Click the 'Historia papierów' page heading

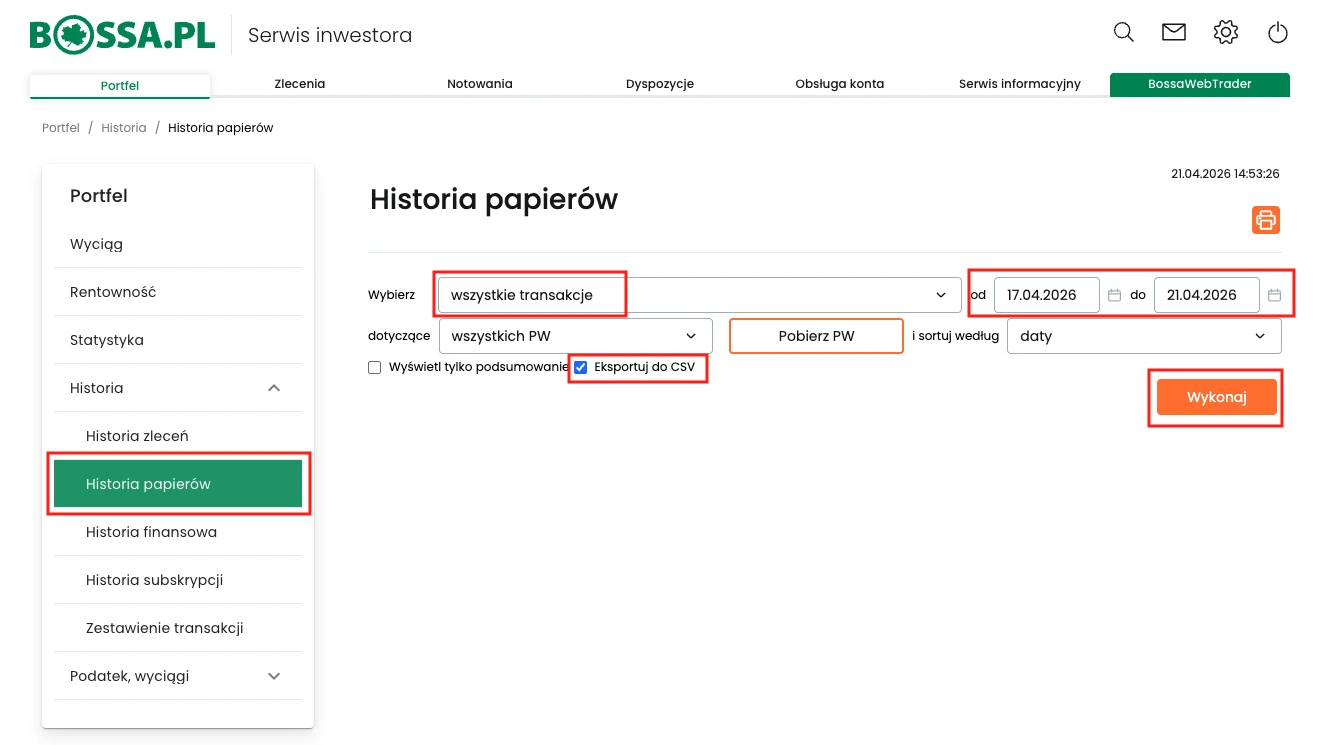click(494, 199)
